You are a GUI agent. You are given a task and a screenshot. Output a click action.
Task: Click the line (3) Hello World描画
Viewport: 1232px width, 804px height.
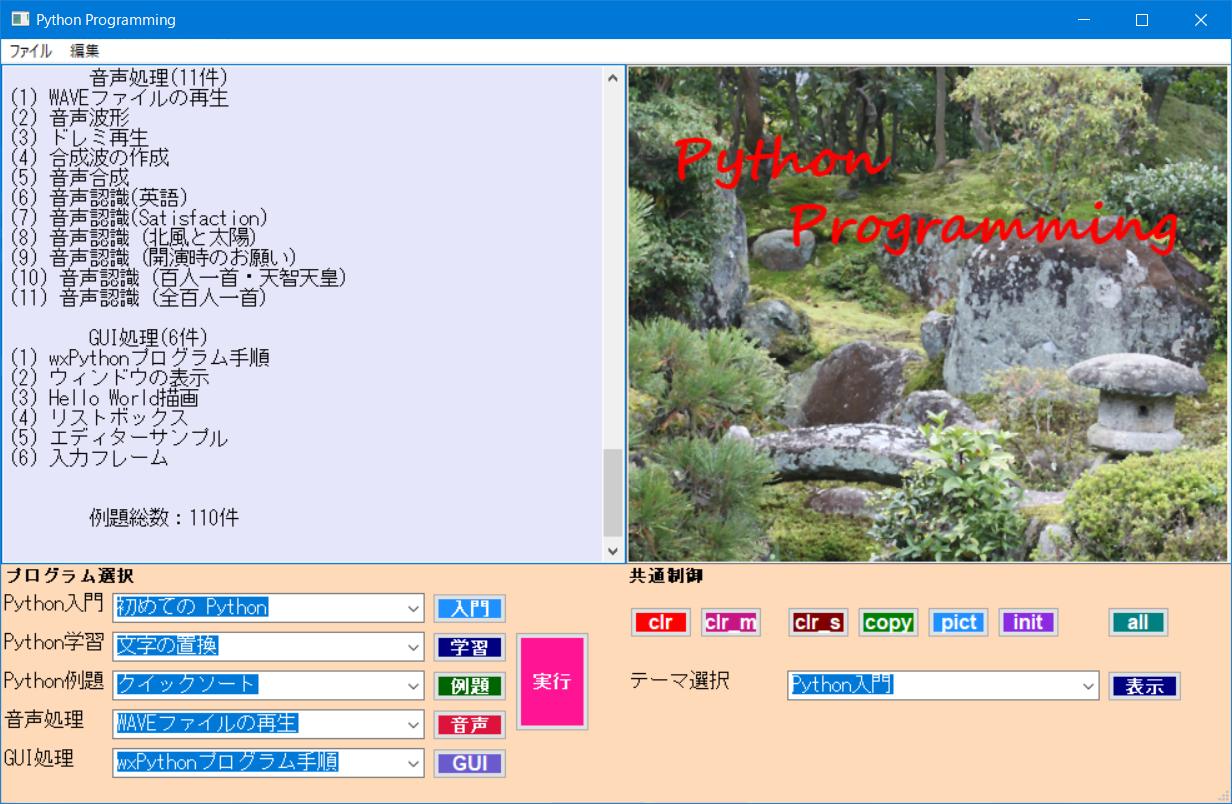click(104, 398)
